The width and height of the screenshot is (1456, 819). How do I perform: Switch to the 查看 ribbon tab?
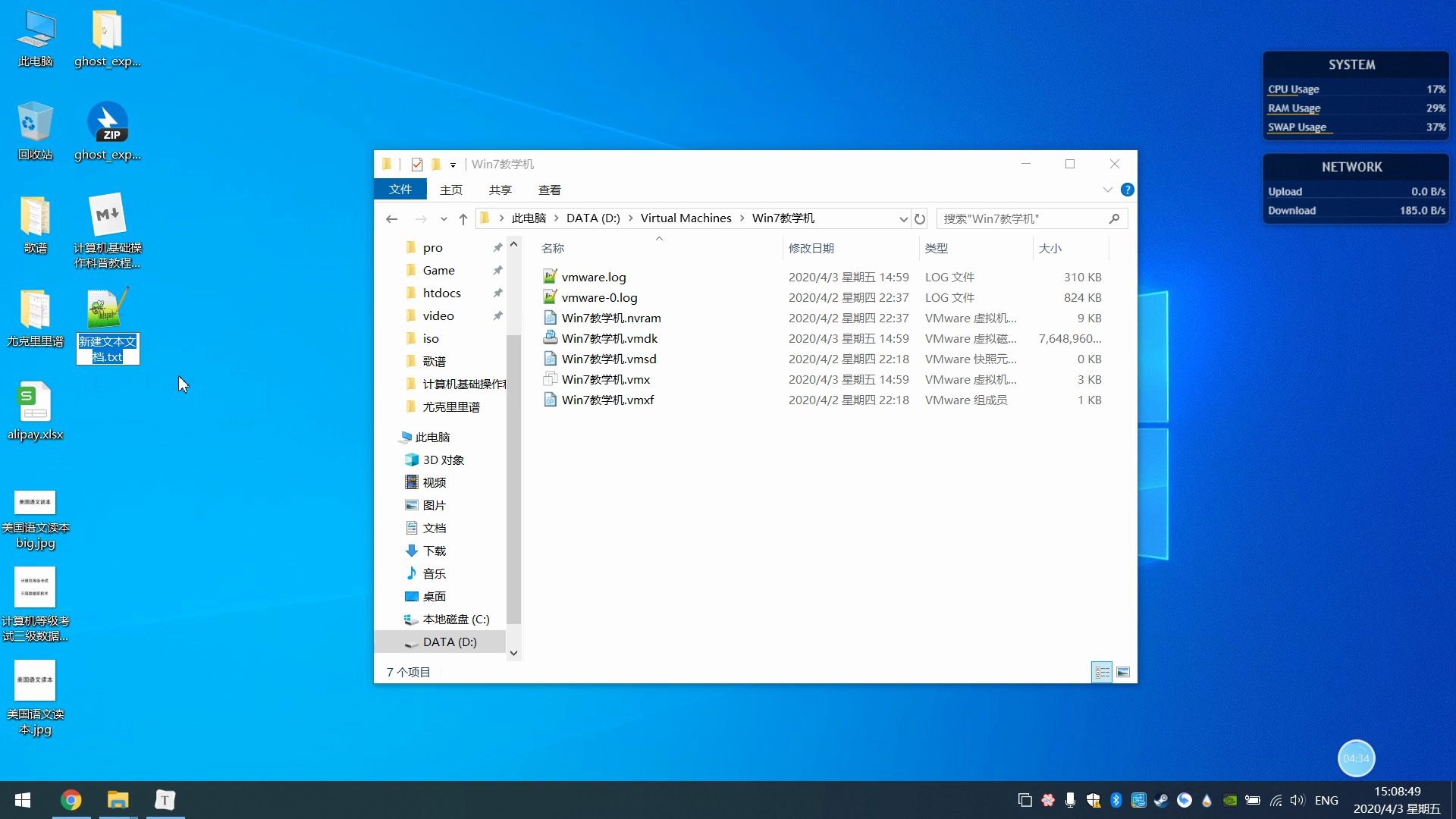(x=549, y=190)
